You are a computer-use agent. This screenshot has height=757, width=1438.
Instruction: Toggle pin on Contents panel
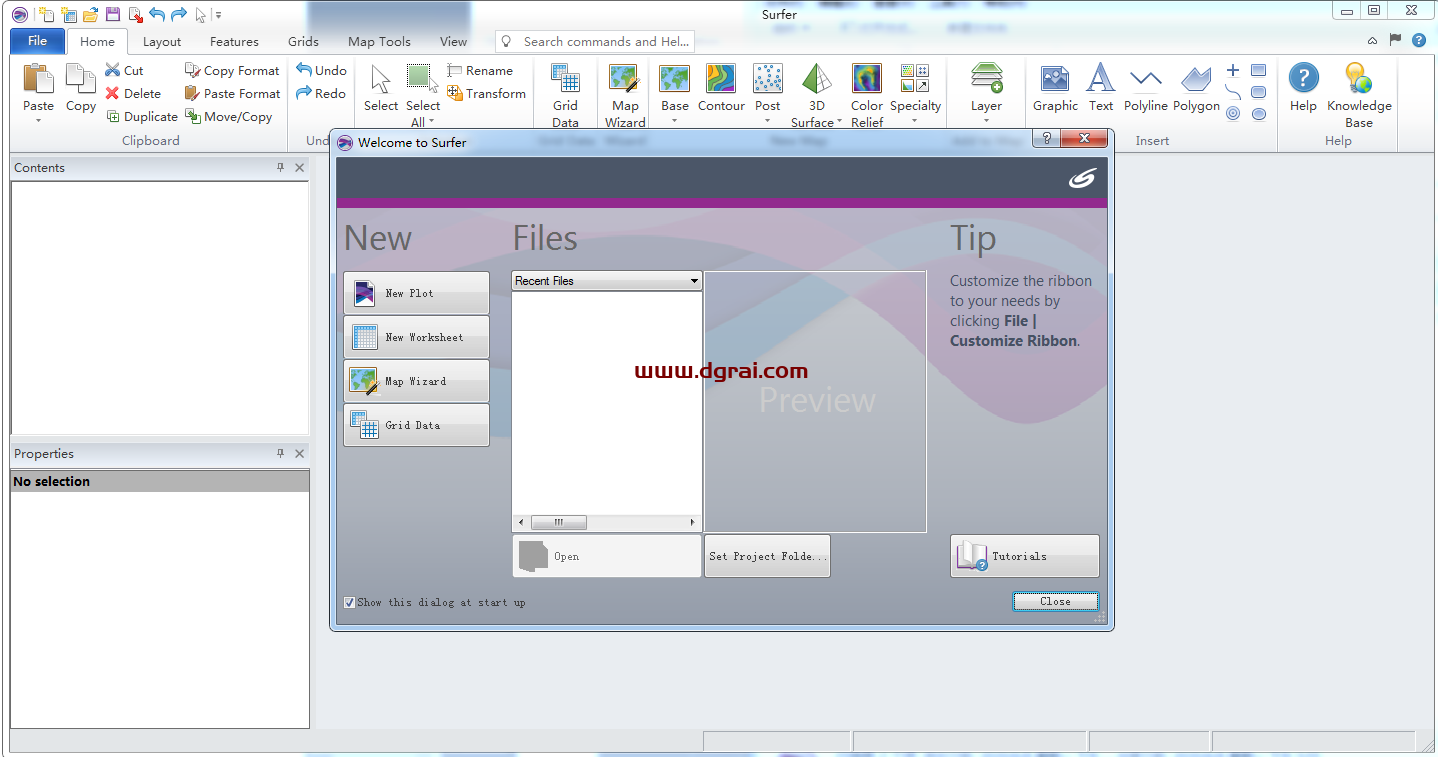click(x=281, y=168)
